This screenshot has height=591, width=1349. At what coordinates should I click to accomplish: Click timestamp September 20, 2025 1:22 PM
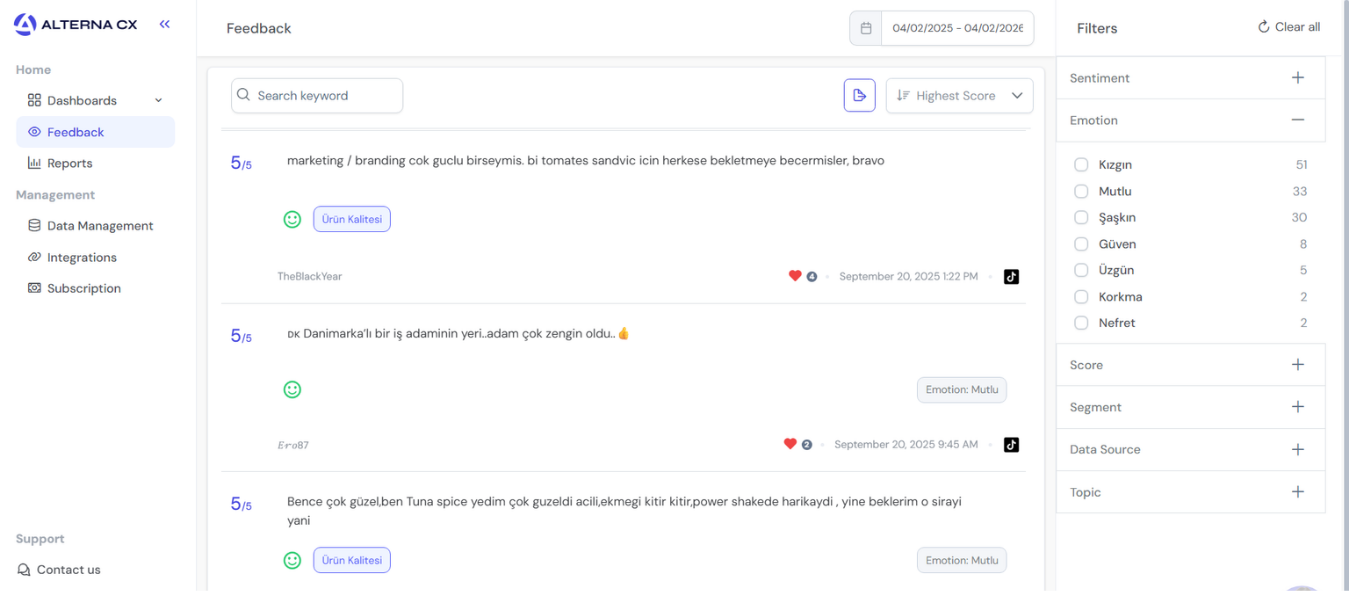pyautogui.click(x=908, y=276)
